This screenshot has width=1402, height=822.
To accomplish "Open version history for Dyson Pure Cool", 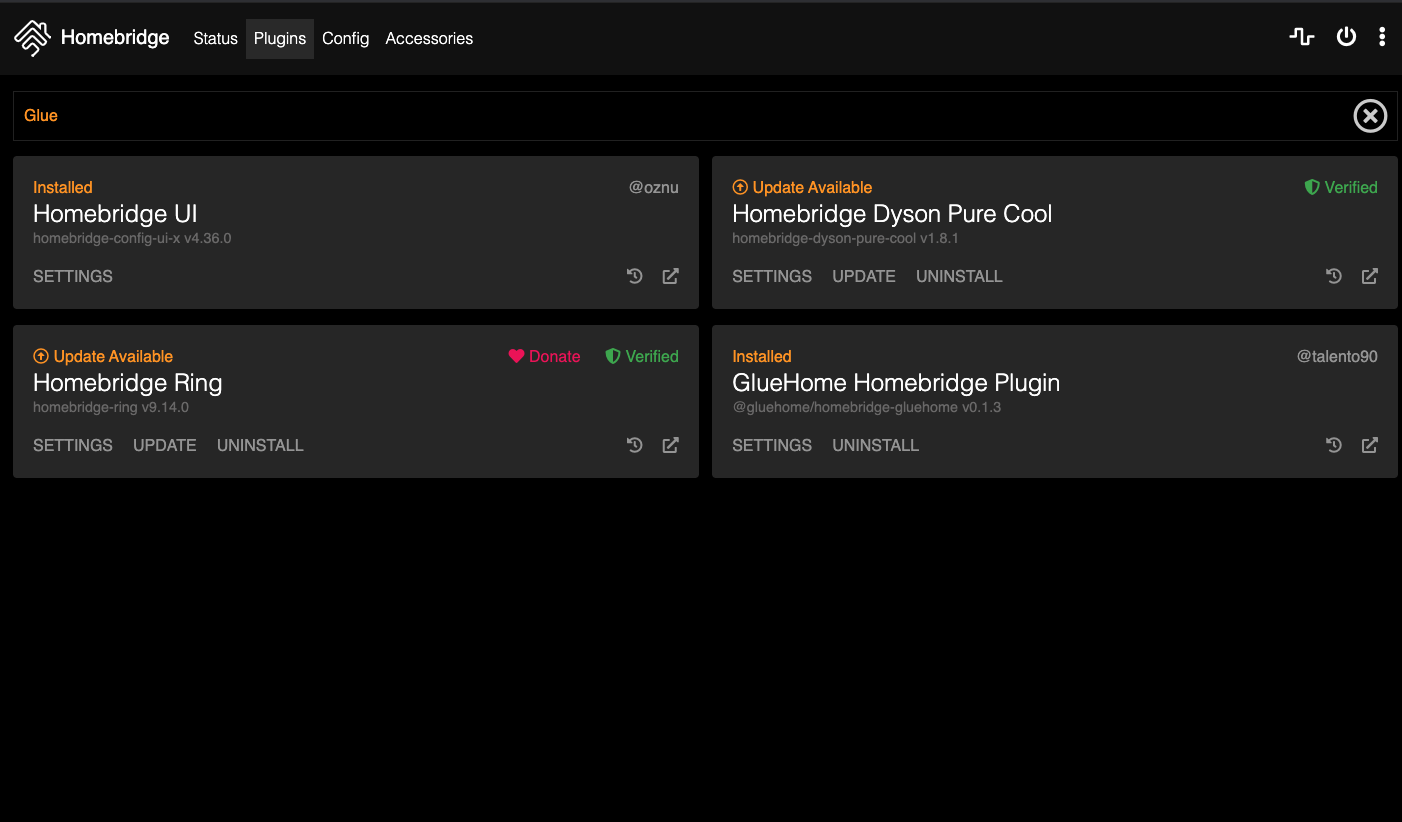I will tap(1334, 276).
